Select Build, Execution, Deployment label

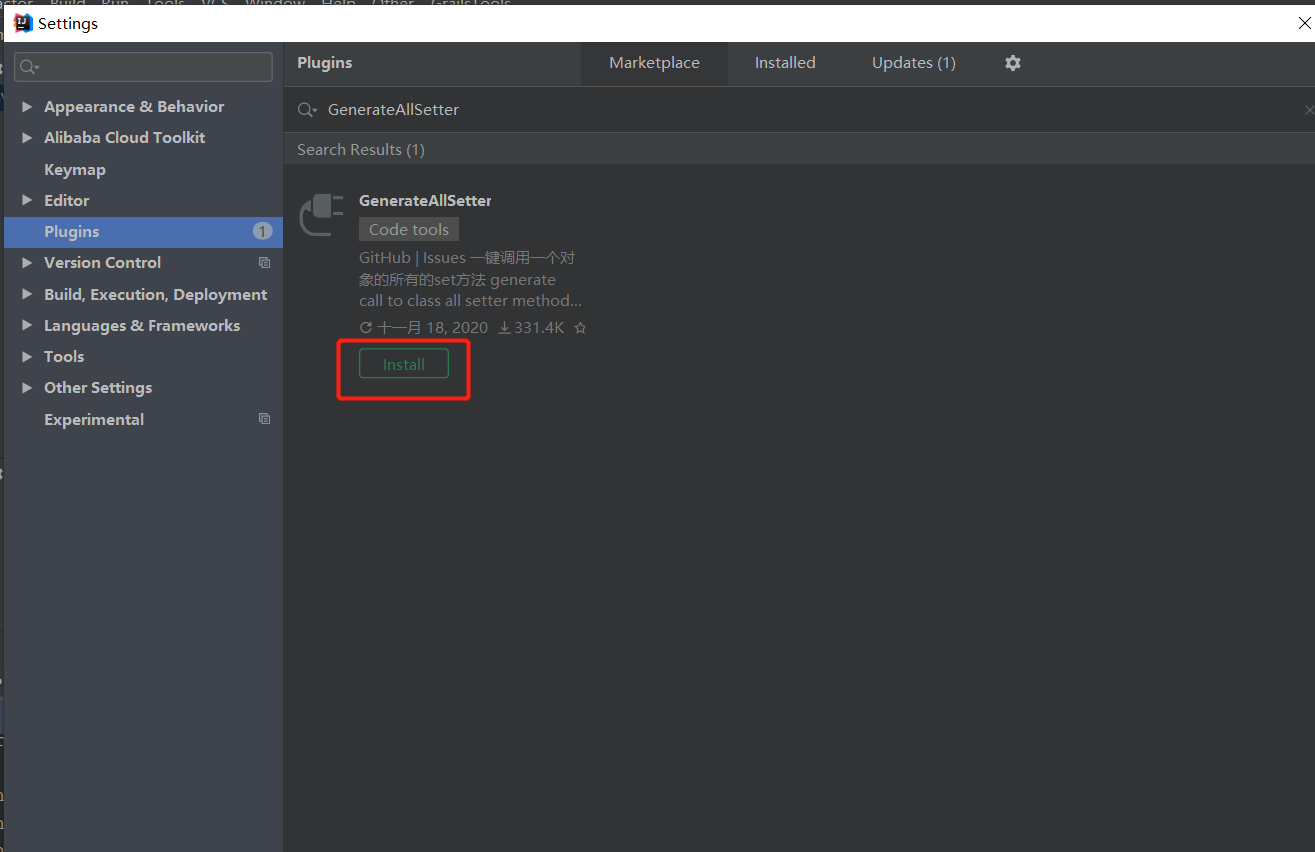coord(156,295)
